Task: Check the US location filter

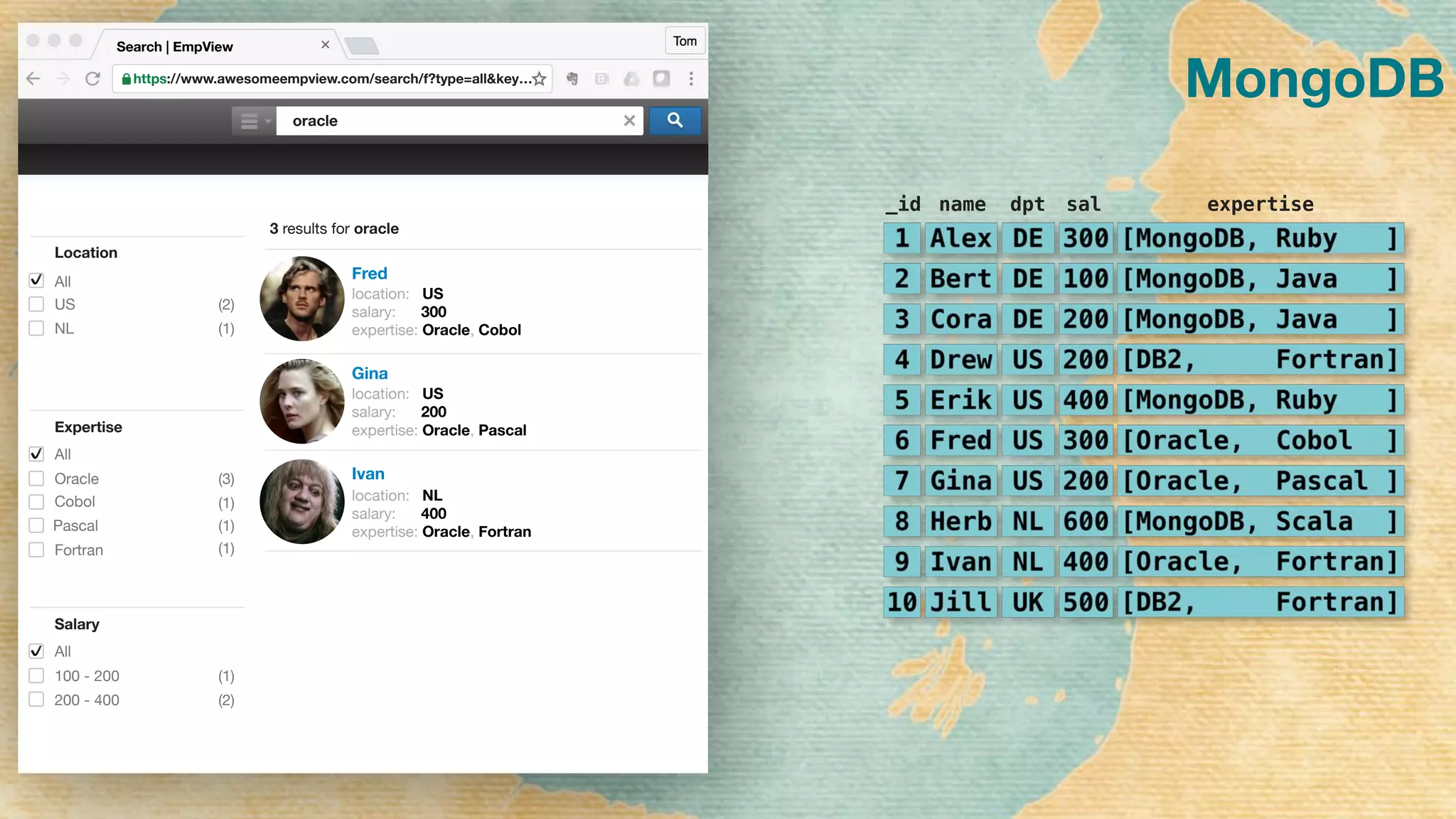Action: click(36, 304)
